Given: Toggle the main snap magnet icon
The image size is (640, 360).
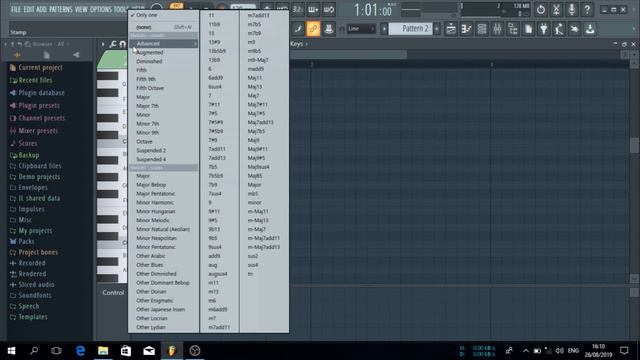Looking at the screenshot, I should 342,29.
